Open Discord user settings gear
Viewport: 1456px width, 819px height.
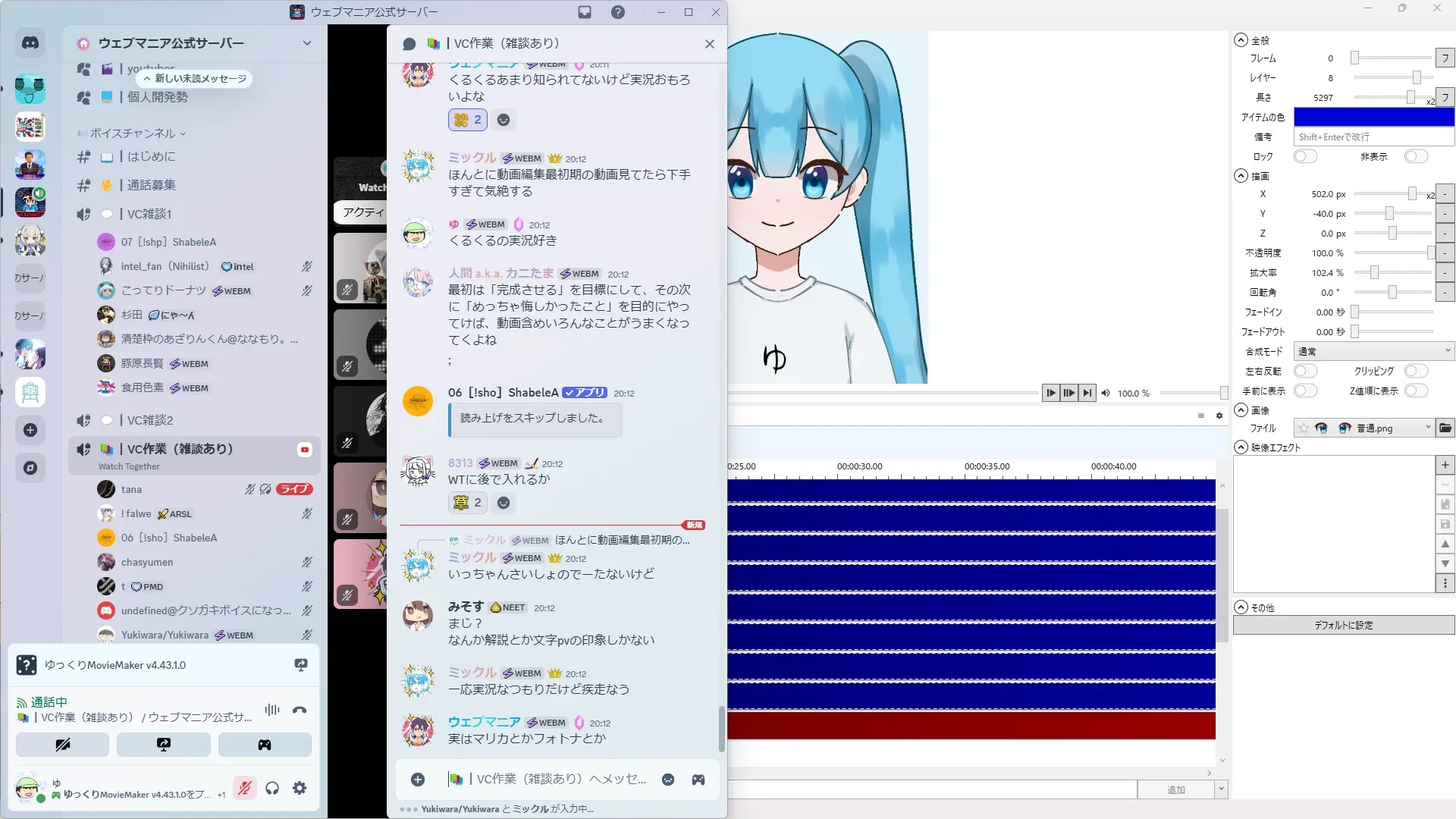[300, 789]
